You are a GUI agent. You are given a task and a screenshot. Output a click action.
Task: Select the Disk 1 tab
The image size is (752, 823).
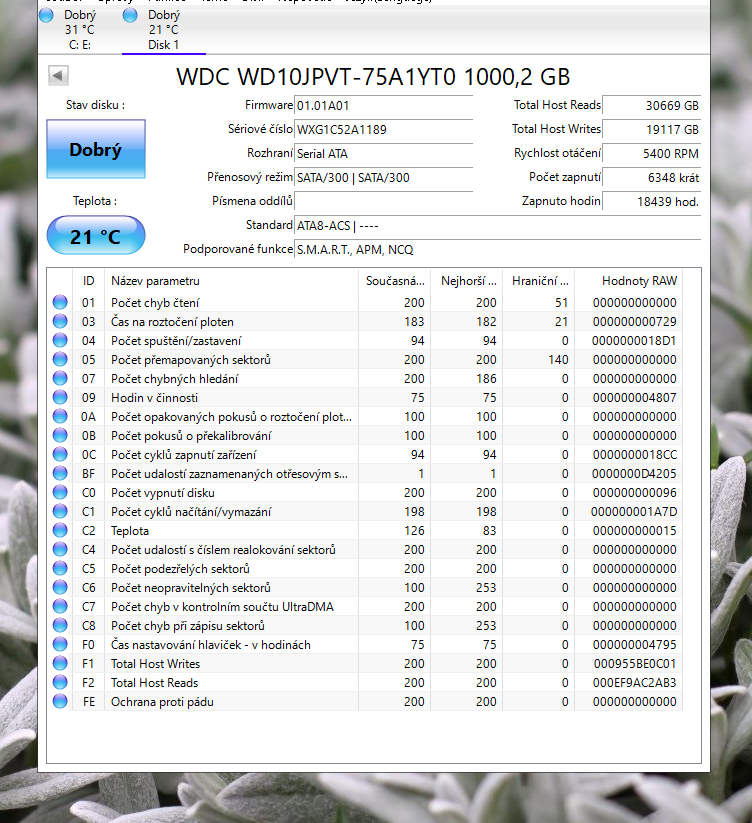pos(164,30)
